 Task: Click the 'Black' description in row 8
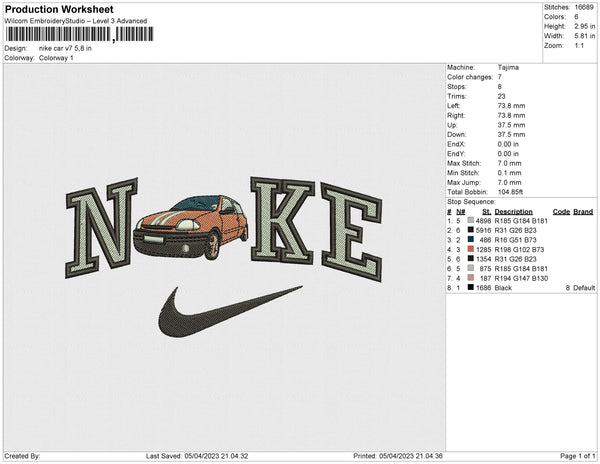pyautogui.click(x=503, y=288)
